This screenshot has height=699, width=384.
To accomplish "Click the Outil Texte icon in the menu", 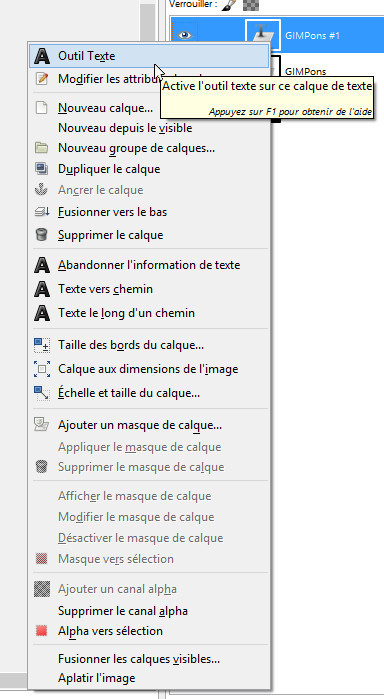I will (x=42, y=56).
